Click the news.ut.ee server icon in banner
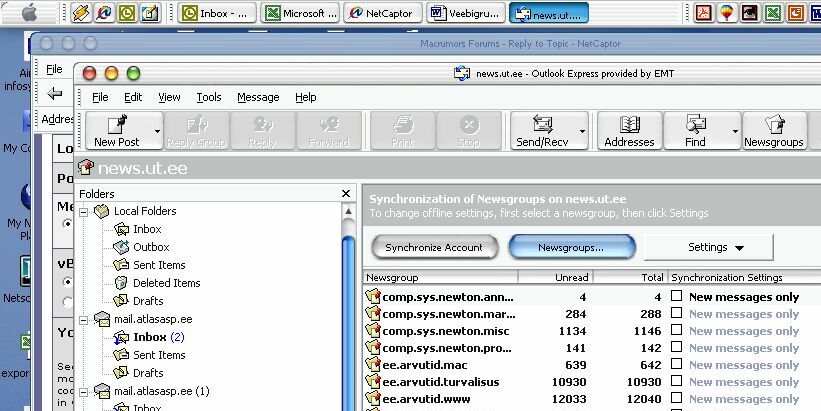Screen dimensions: 821x411 point(86,168)
